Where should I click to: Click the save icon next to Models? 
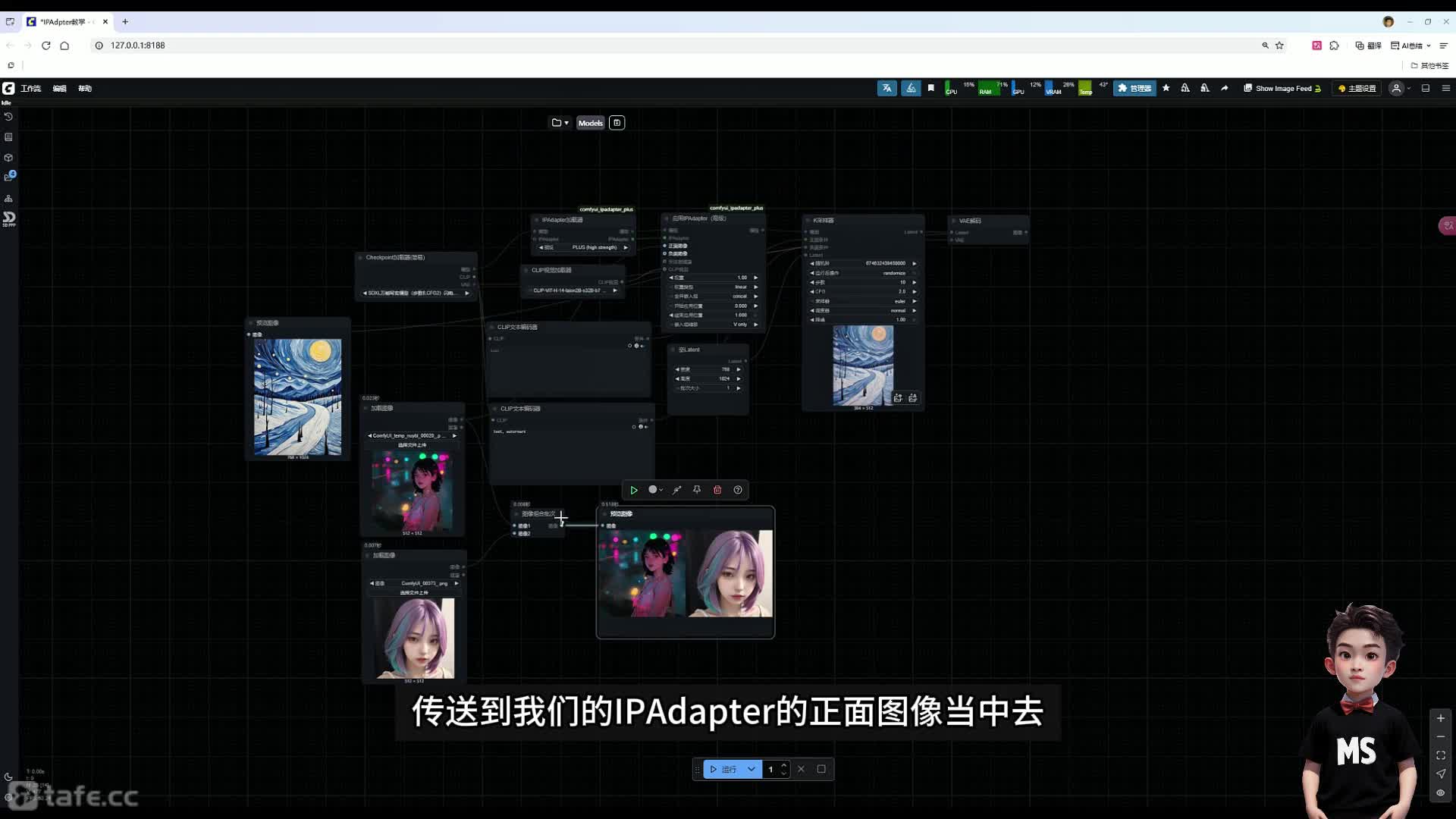(617, 123)
